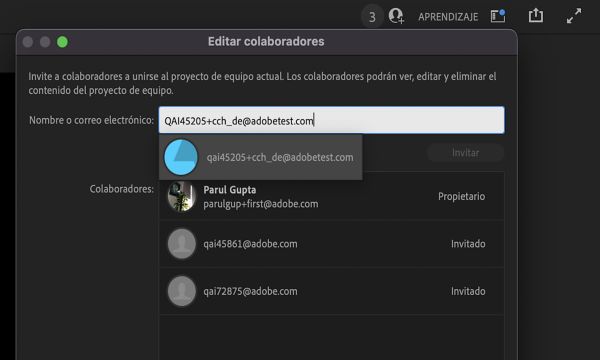
Task: Switch to the APRENDIZAJE workspace
Action: click(448, 17)
